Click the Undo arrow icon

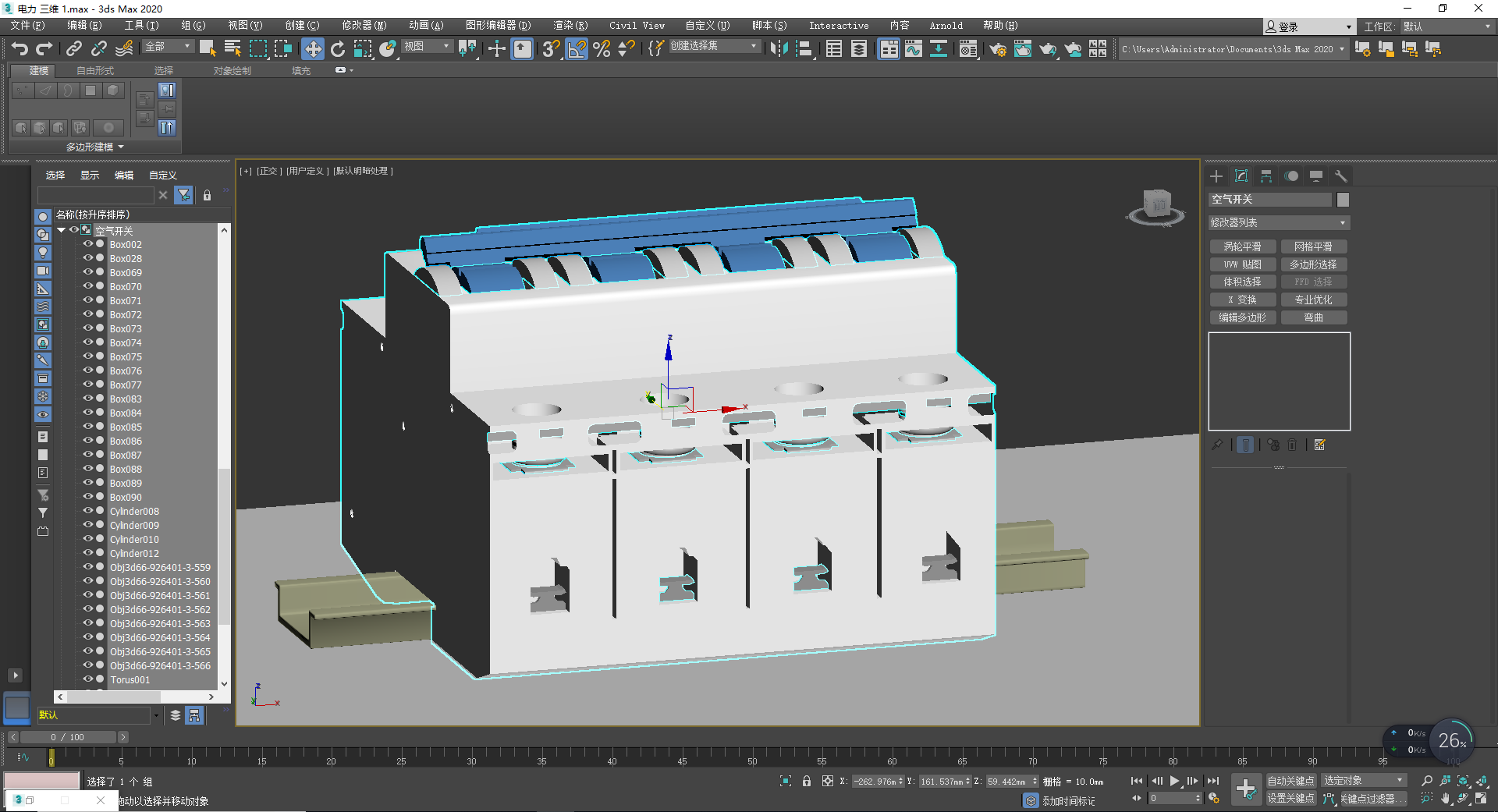coord(20,49)
